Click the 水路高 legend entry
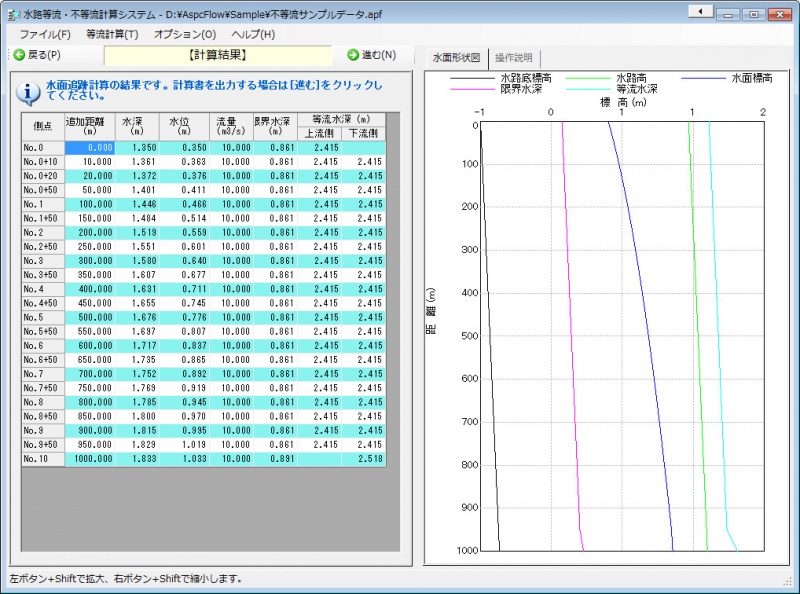800x594 pixels. click(x=607, y=78)
